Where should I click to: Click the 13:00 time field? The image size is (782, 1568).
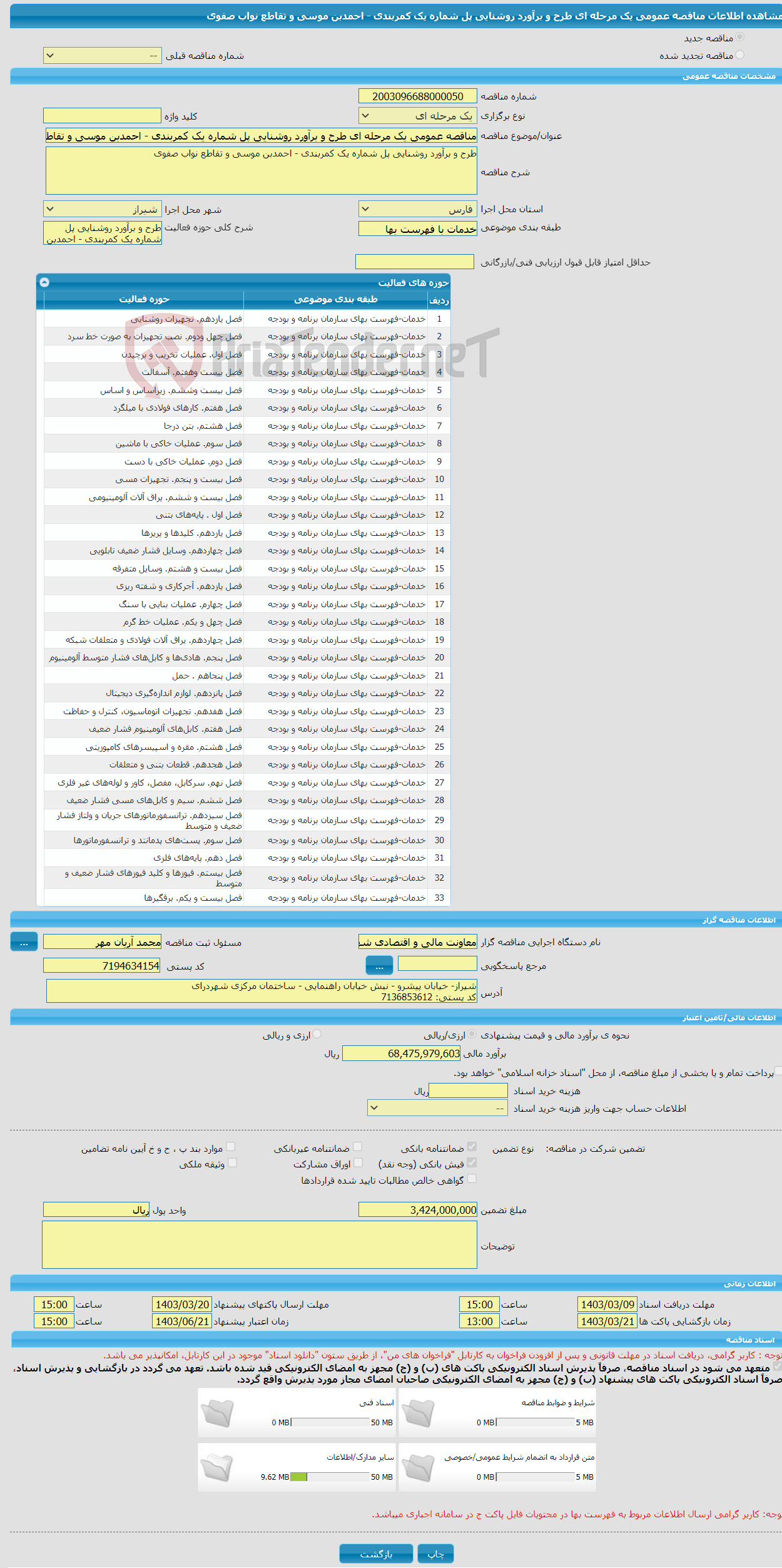coord(479,1321)
